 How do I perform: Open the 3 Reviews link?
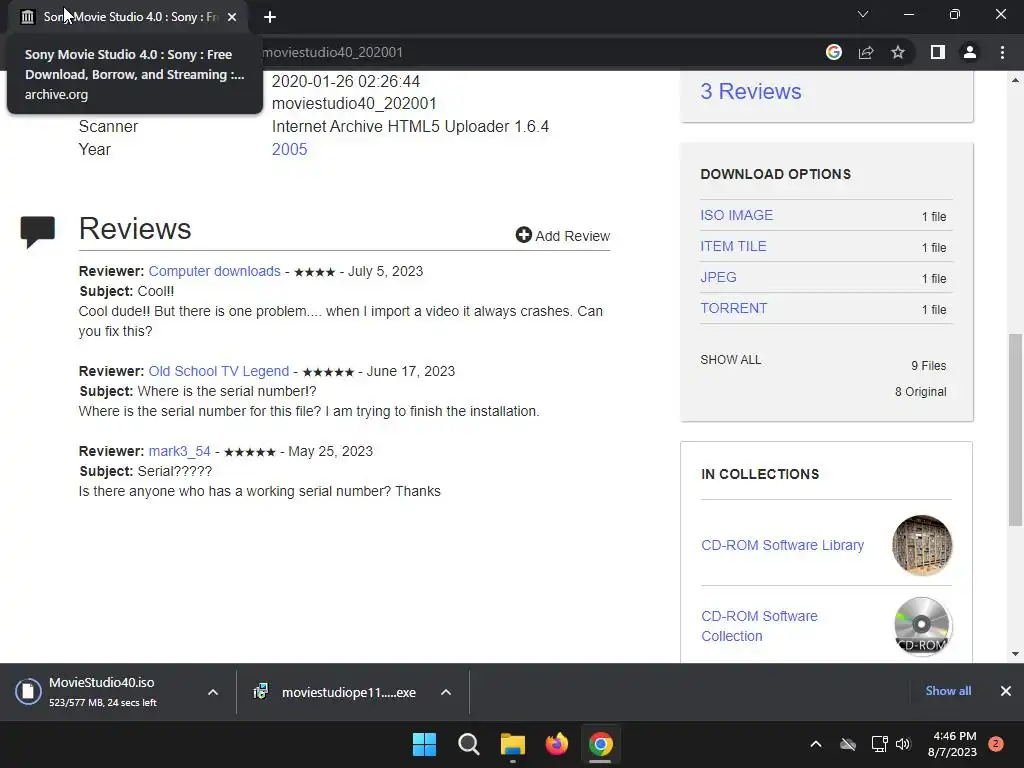coord(750,91)
